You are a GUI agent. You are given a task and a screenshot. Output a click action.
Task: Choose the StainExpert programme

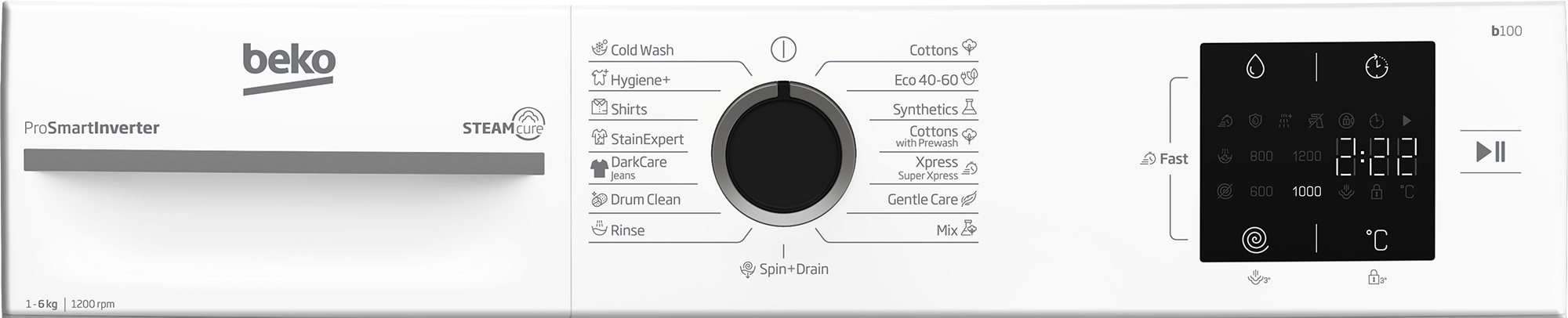coord(637,139)
